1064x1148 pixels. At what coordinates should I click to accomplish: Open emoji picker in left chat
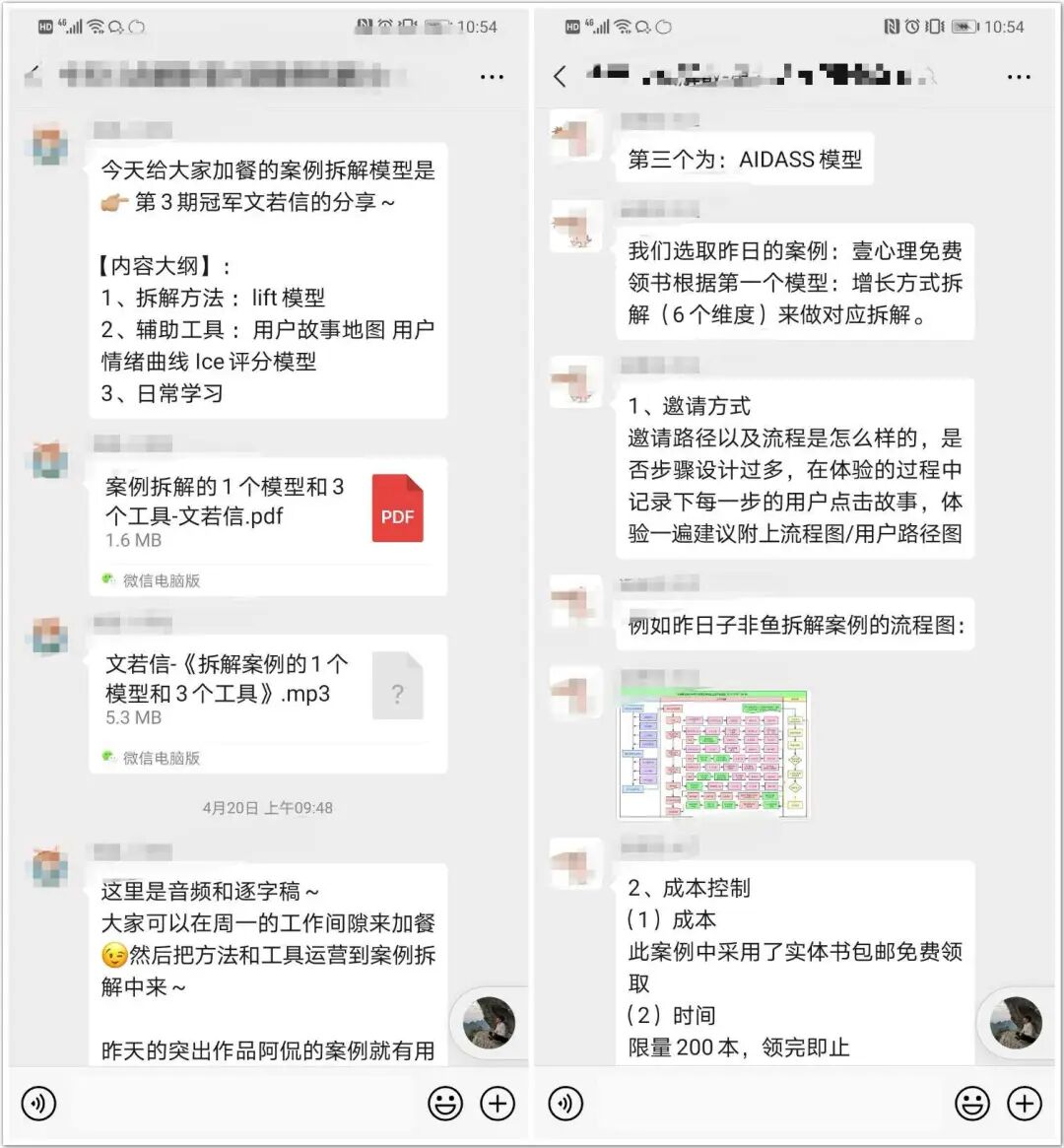click(x=445, y=1104)
